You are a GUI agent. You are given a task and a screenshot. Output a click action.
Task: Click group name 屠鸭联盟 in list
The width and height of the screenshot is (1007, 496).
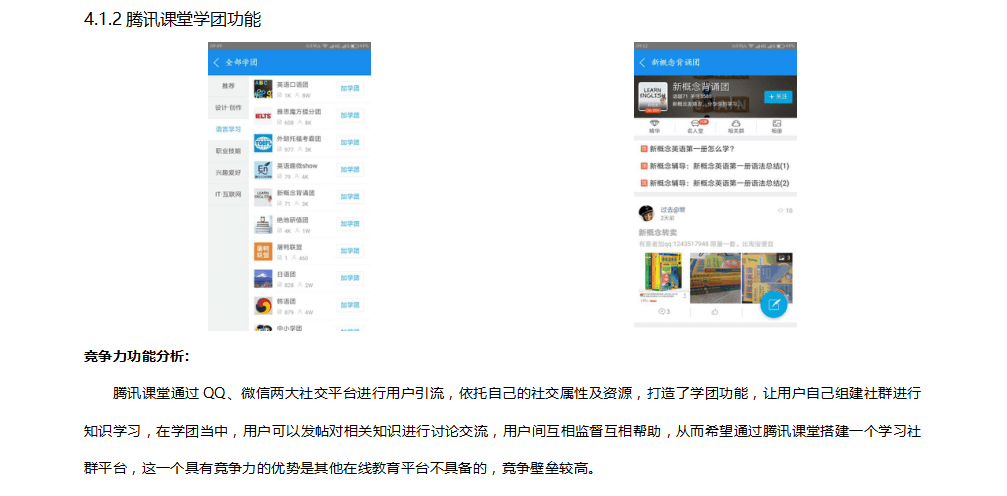point(289,247)
